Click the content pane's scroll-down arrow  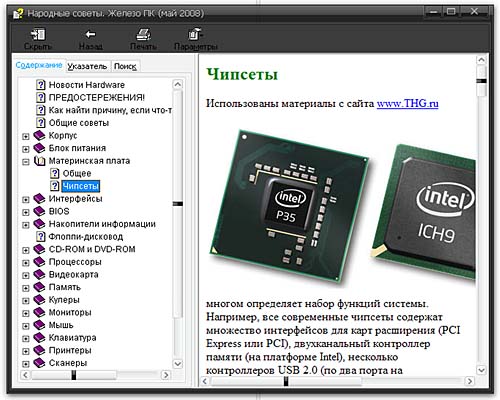click(x=481, y=370)
